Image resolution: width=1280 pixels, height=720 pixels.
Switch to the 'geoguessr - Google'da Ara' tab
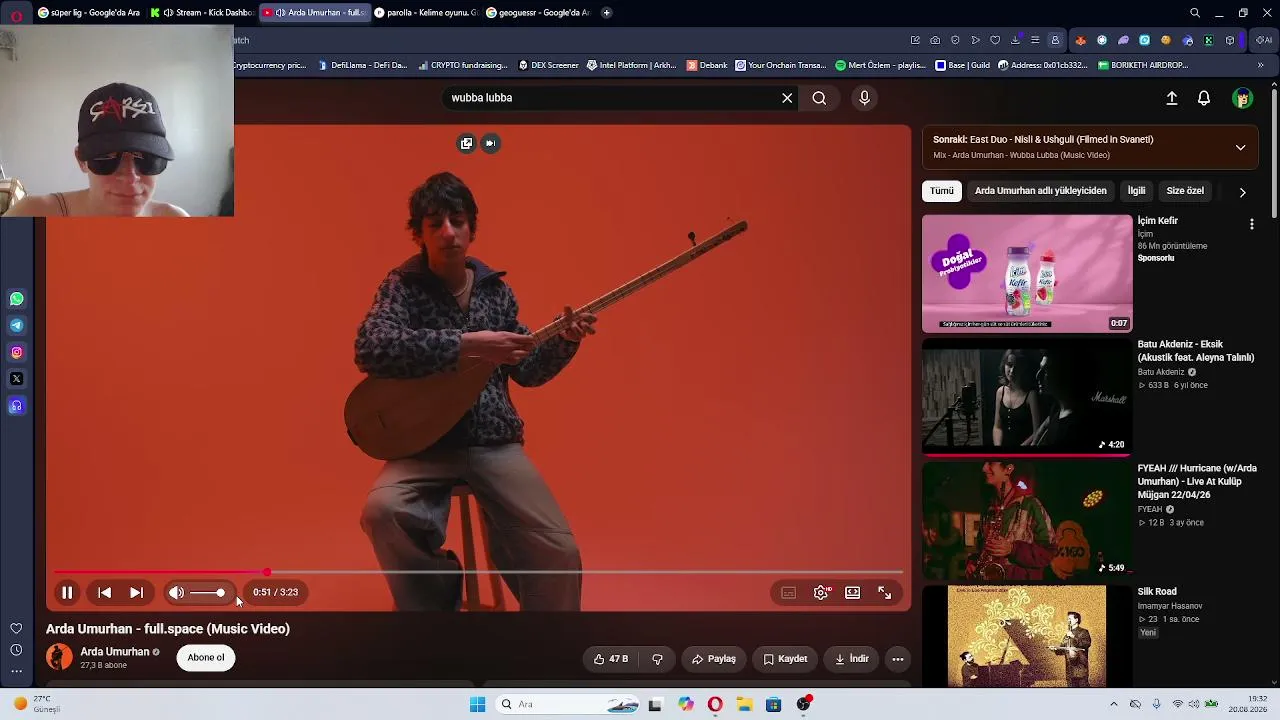tap(537, 13)
